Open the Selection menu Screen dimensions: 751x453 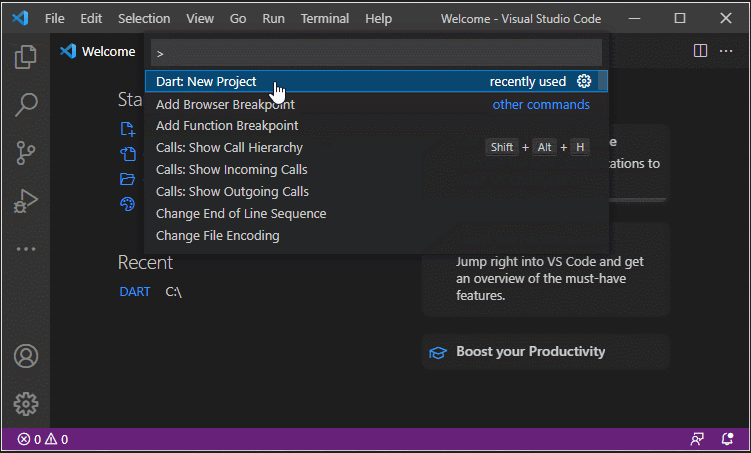pos(144,18)
